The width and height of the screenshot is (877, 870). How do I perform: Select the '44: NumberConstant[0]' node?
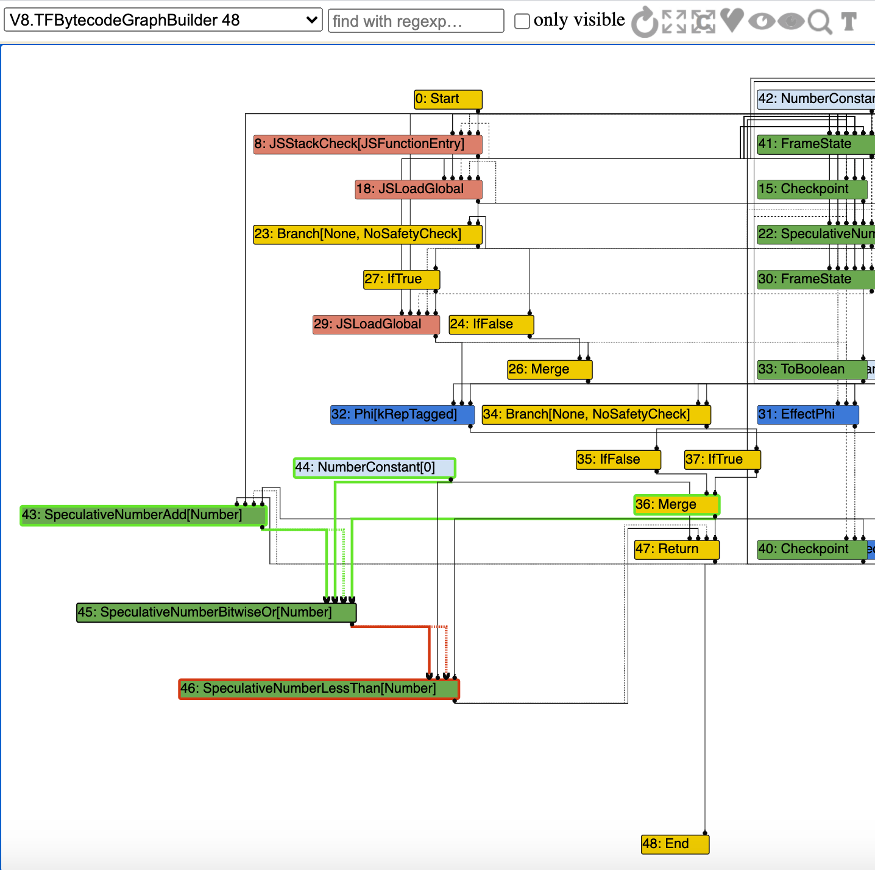pyautogui.click(x=374, y=467)
